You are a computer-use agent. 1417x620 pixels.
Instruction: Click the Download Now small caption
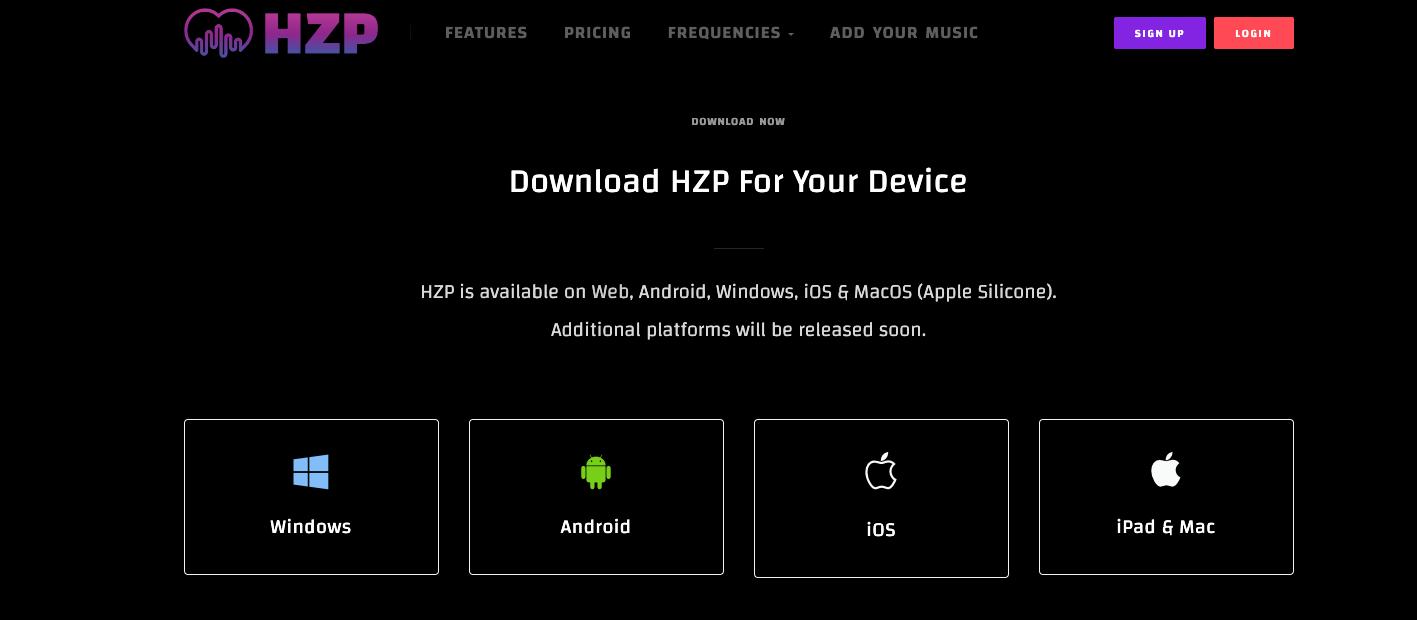pos(738,122)
